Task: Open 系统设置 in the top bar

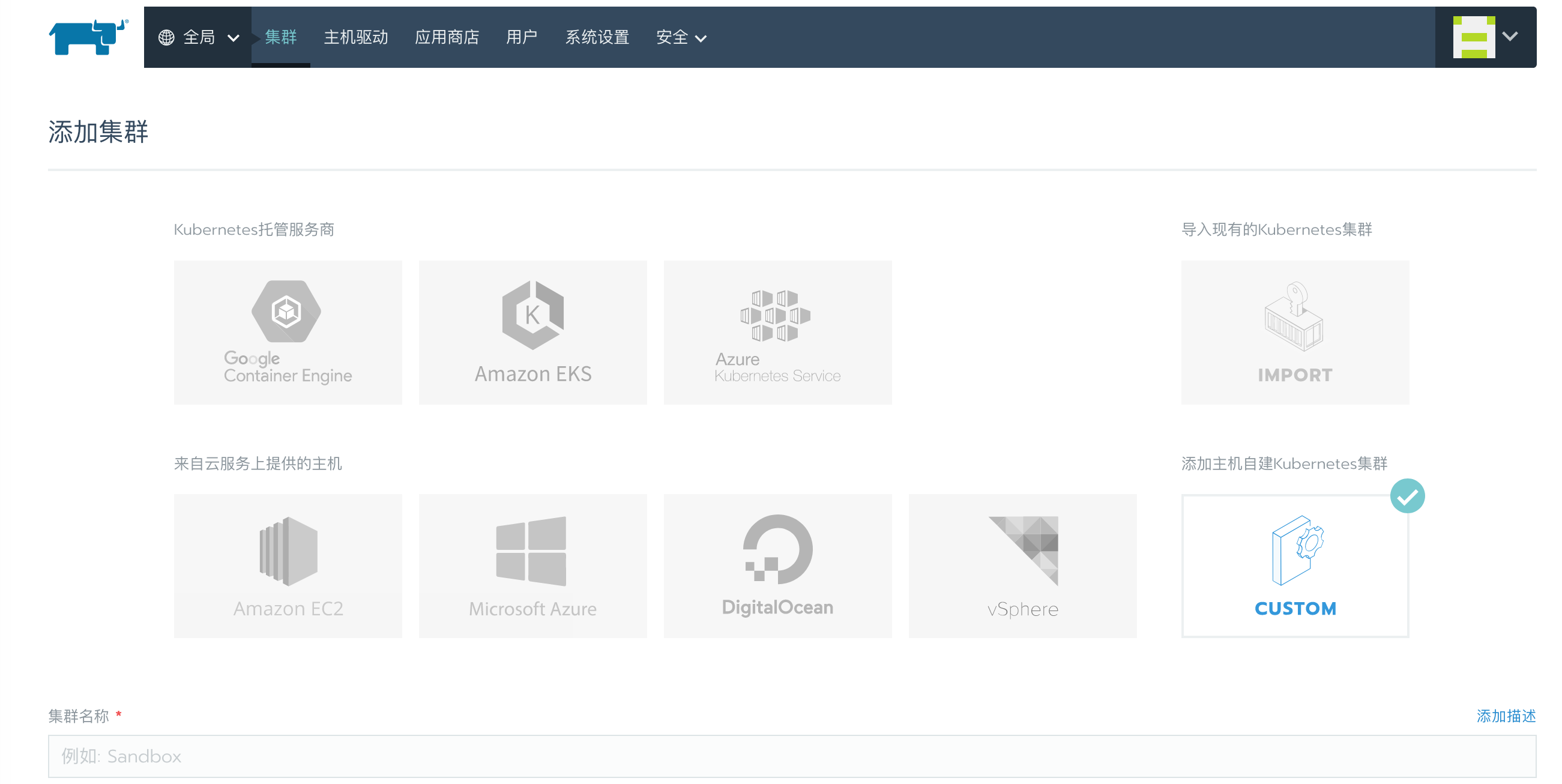Action: coord(597,37)
